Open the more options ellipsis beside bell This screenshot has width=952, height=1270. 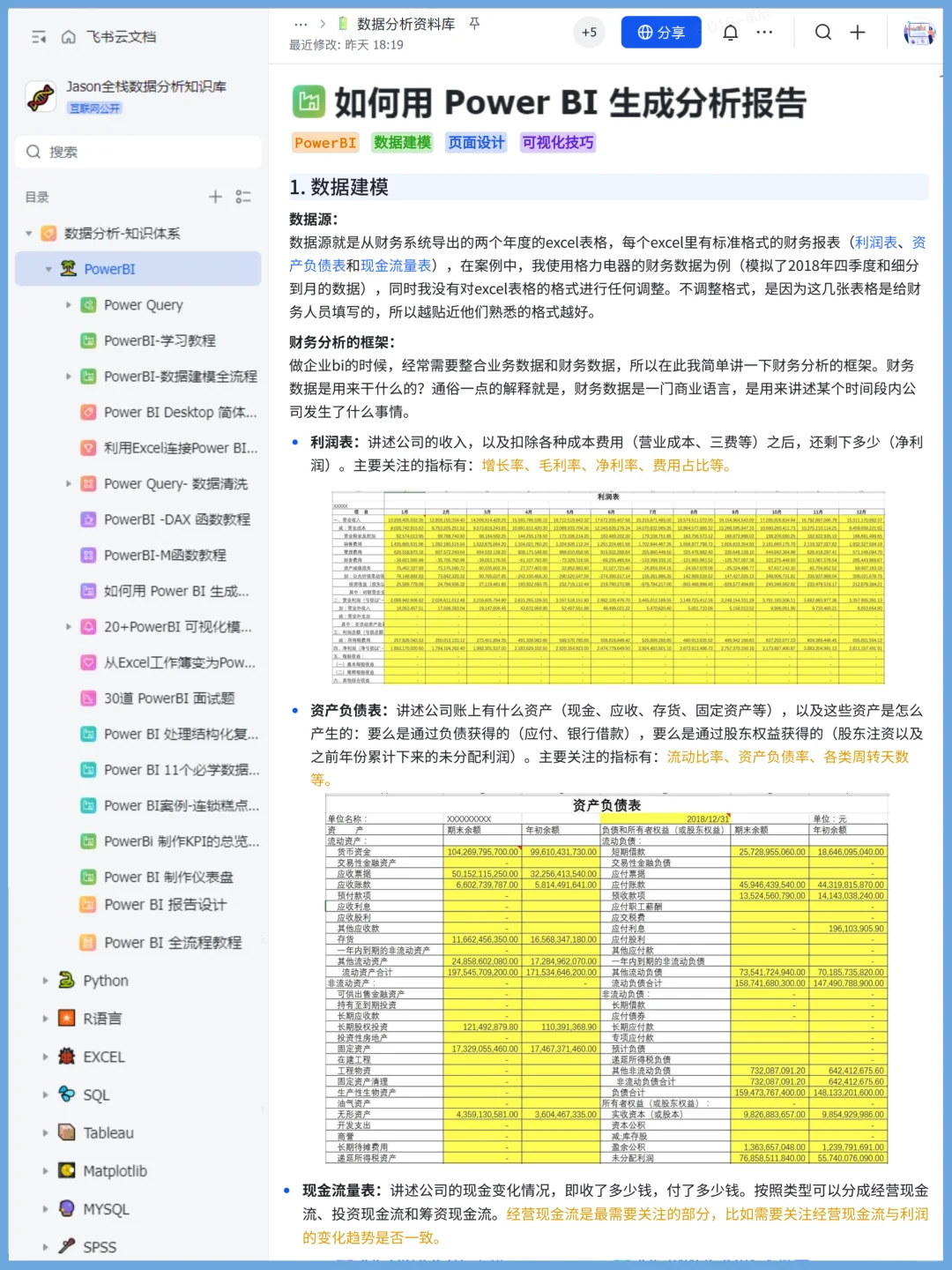pos(764,33)
